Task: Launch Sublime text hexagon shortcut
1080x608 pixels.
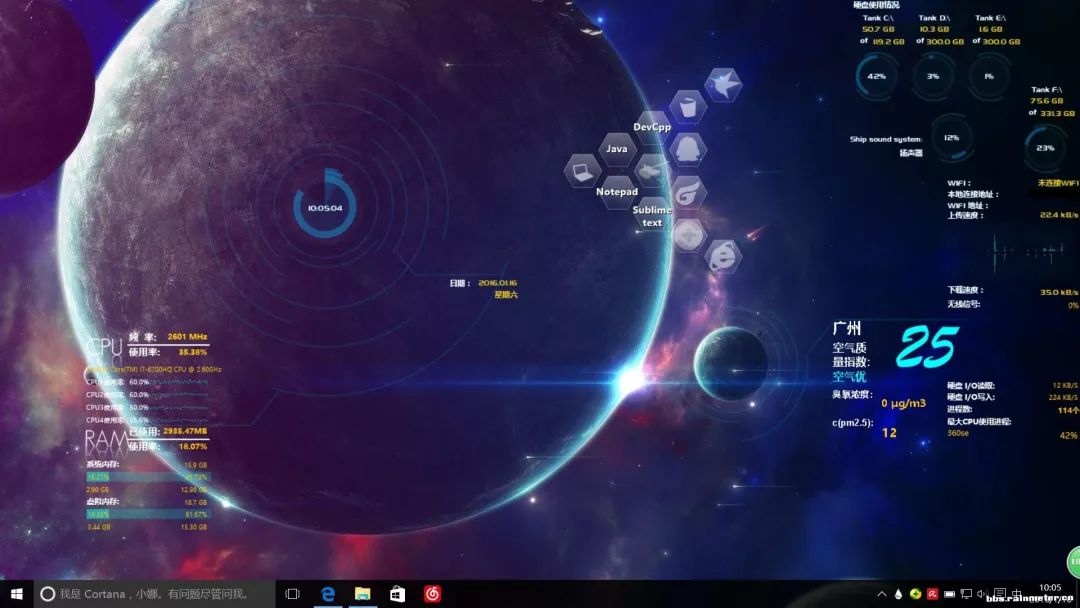Action: tap(652, 216)
